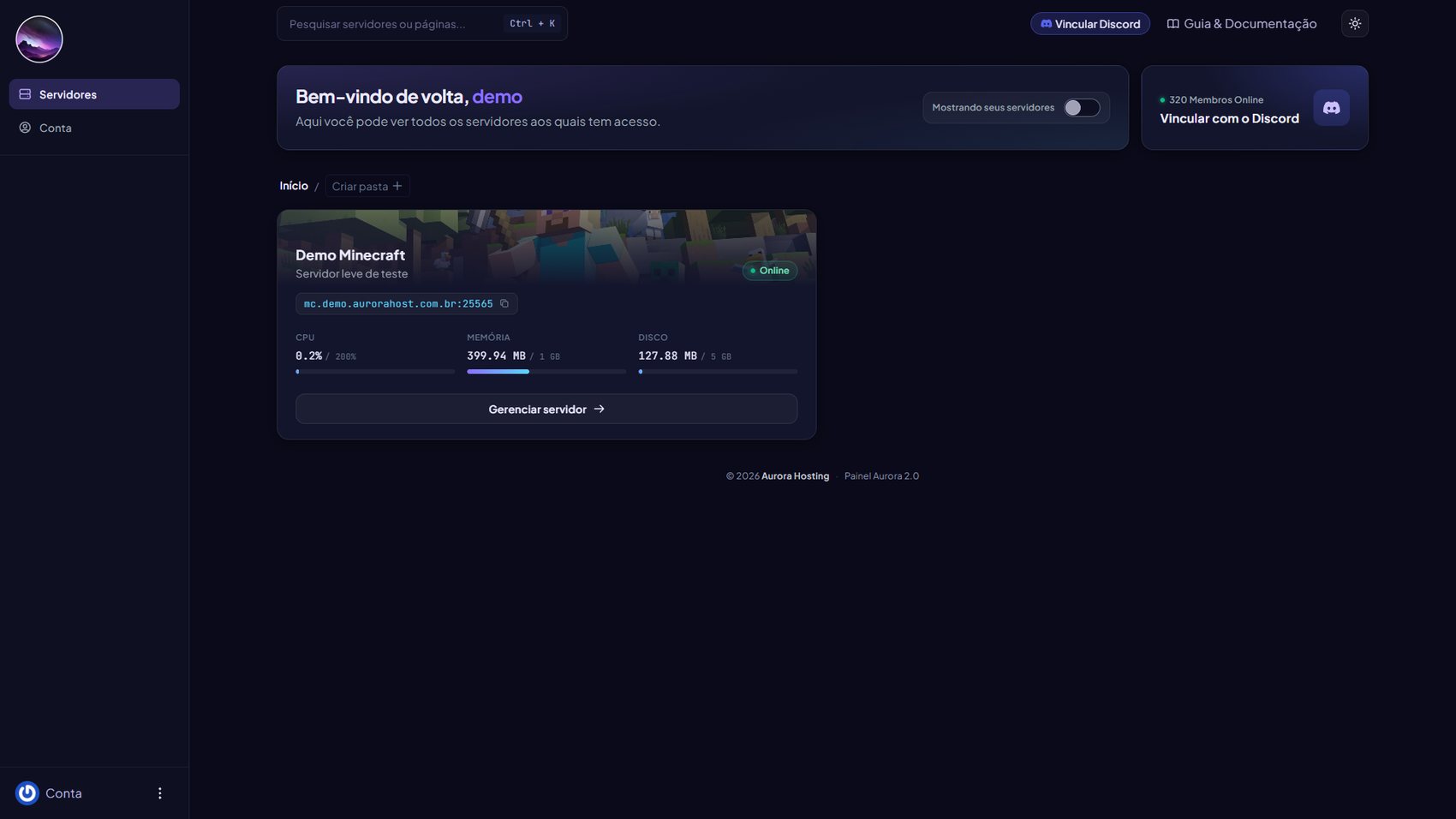The image size is (1456, 819).
Task: Click the Disco usage progress bar
Action: point(718,372)
